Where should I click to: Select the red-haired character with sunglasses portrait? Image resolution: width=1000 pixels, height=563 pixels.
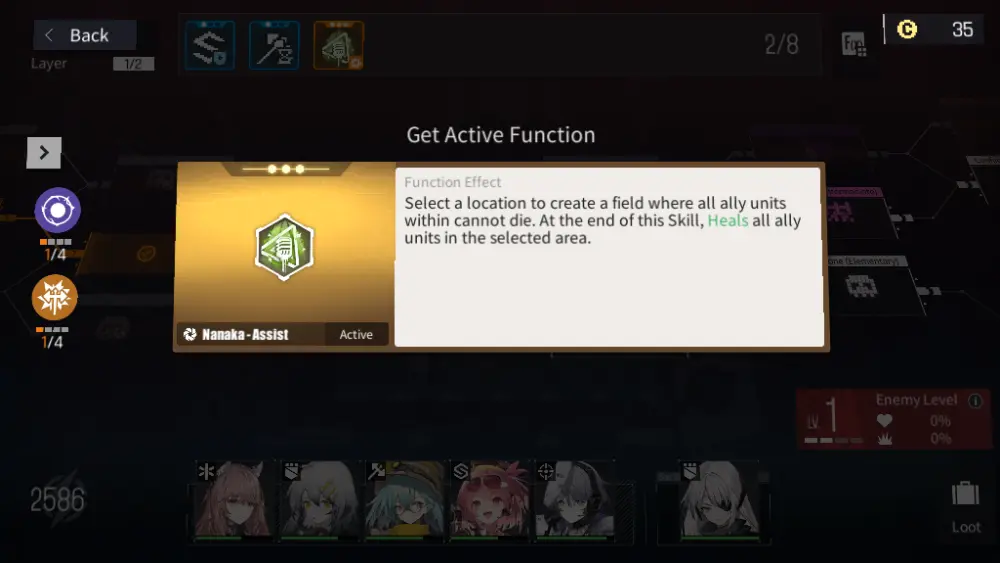tap(490, 501)
